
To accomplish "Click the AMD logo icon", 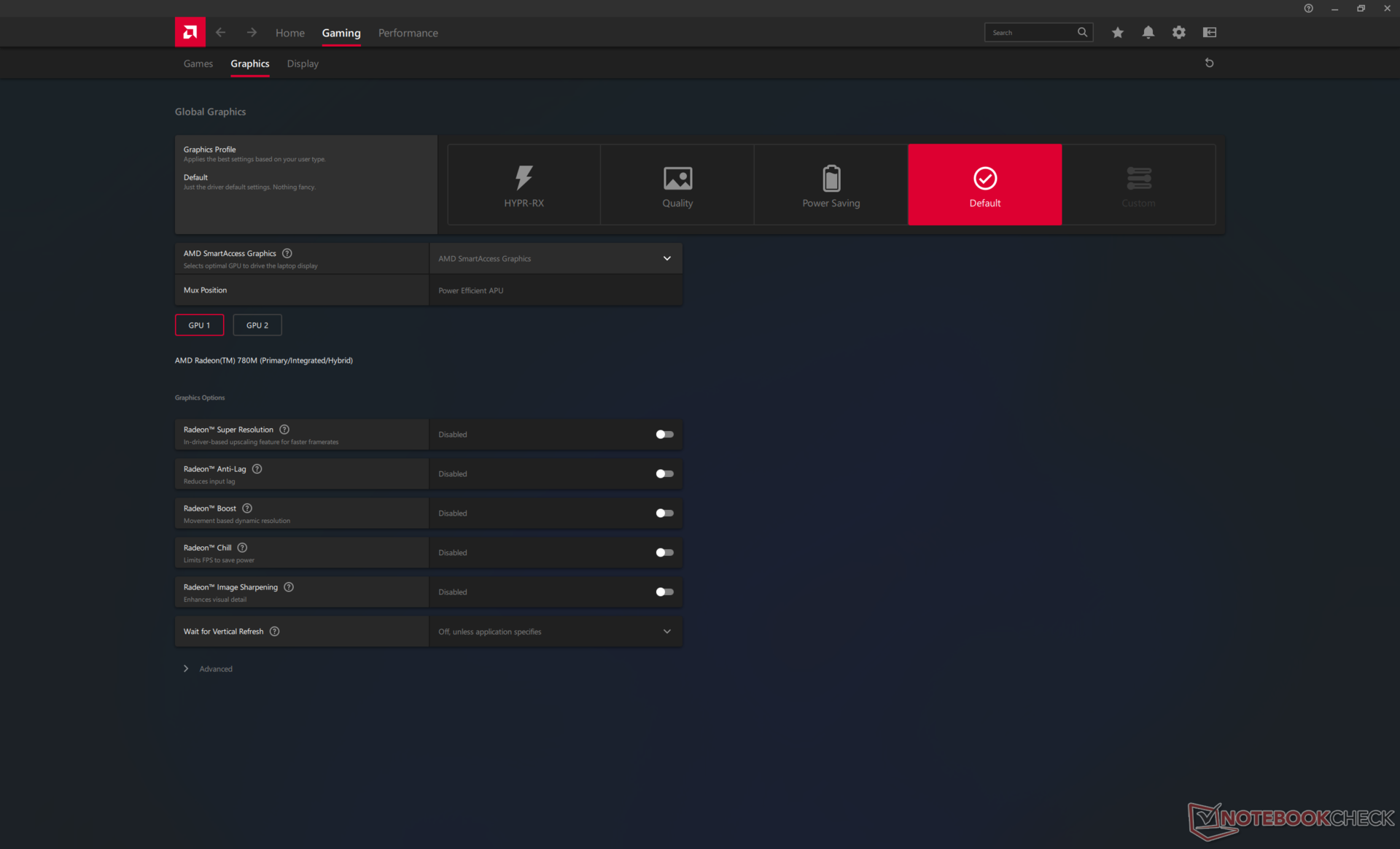I will click(x=190, y=32).
